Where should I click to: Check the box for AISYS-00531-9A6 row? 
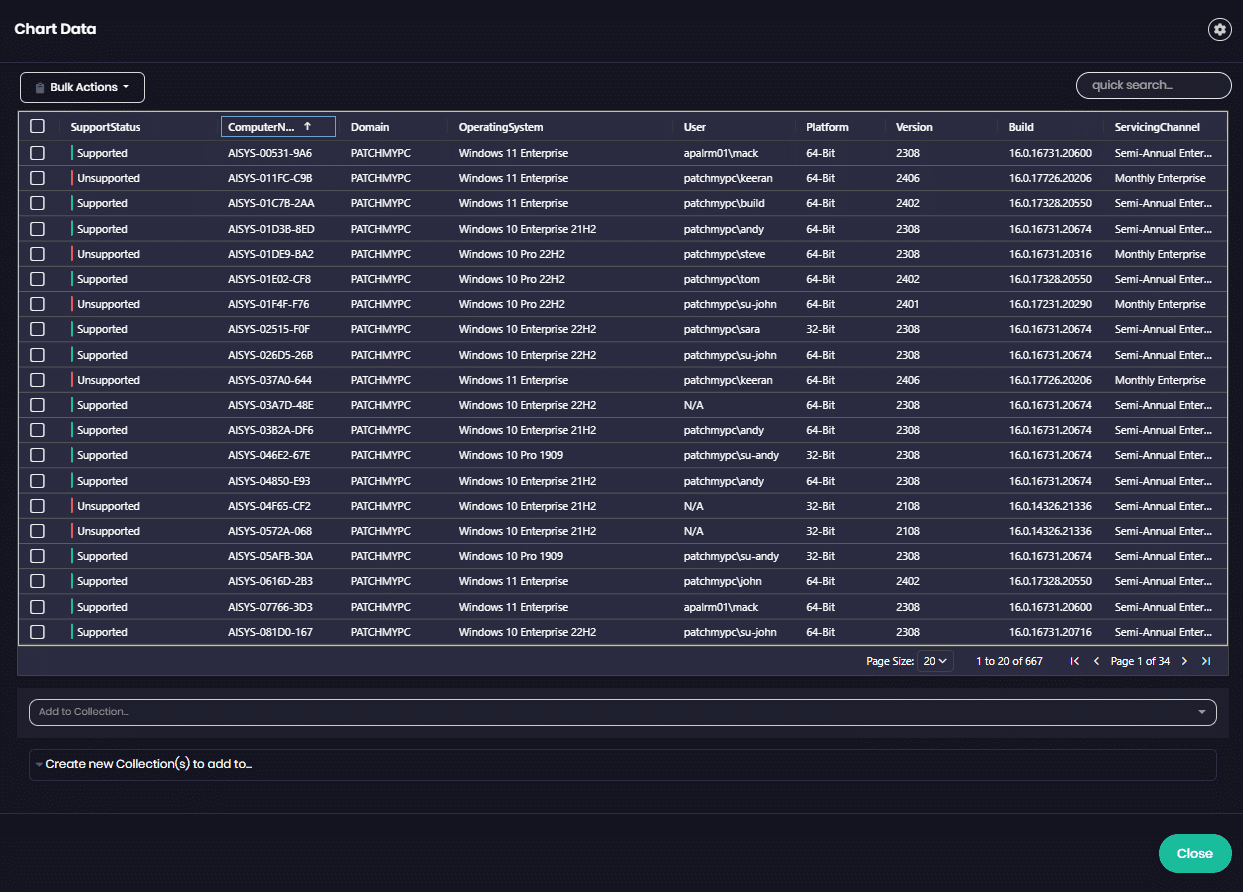click(x=38, y=153)
